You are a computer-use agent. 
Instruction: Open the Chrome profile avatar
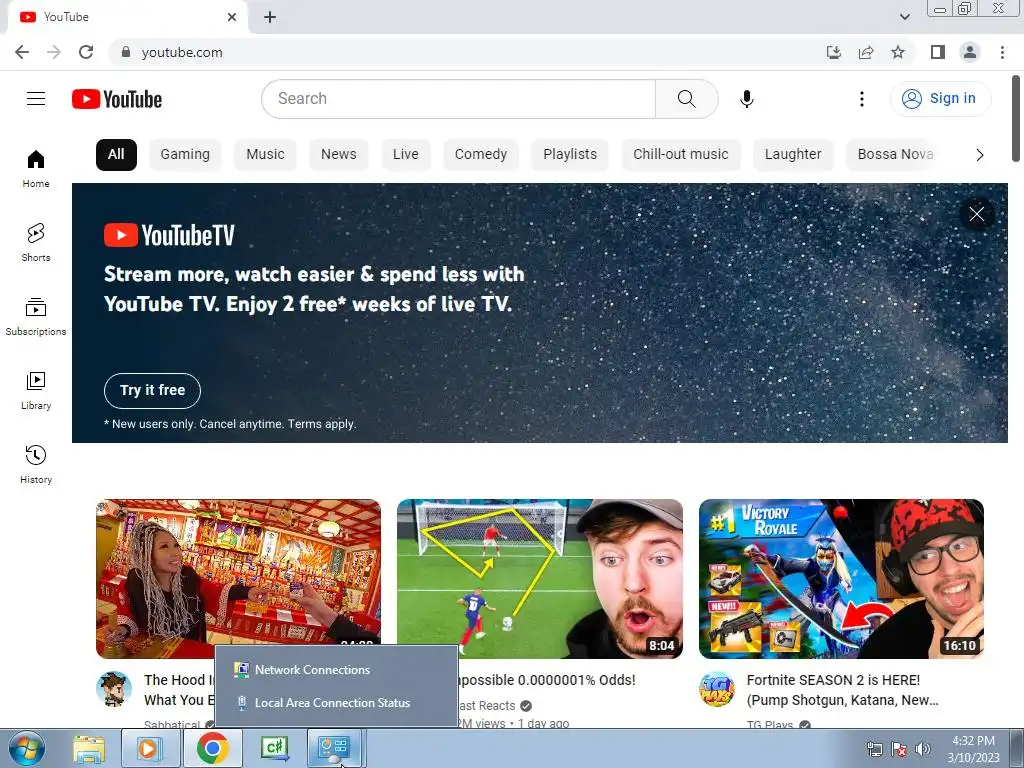pos(970,52)
